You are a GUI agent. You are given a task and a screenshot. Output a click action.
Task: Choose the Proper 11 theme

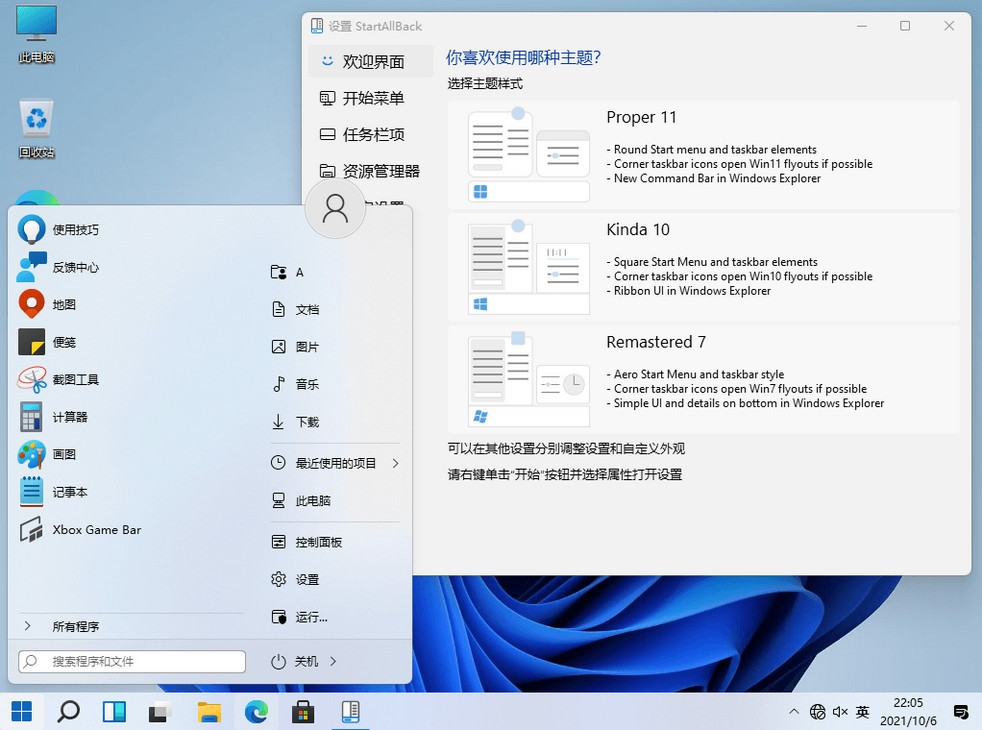703,155
